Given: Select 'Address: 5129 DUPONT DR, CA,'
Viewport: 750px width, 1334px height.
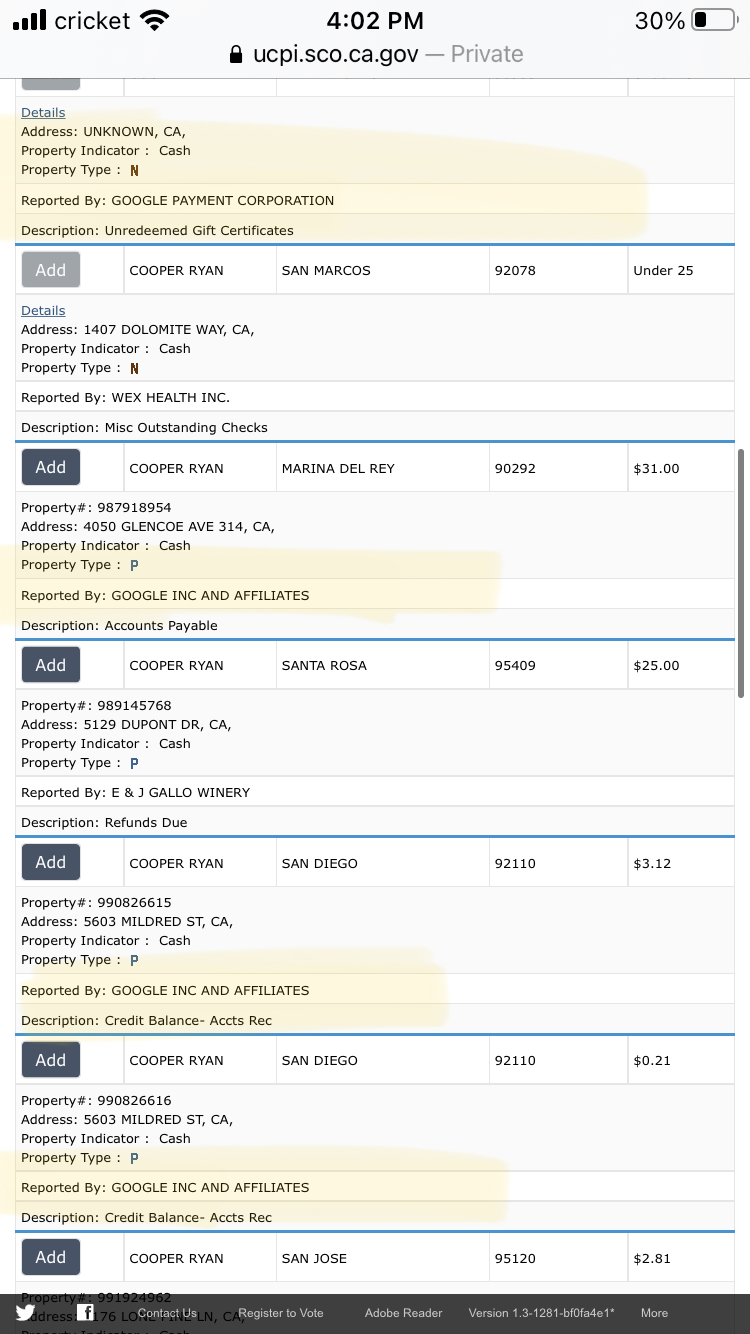Looking at the screenshot, I should click(126, 725).
